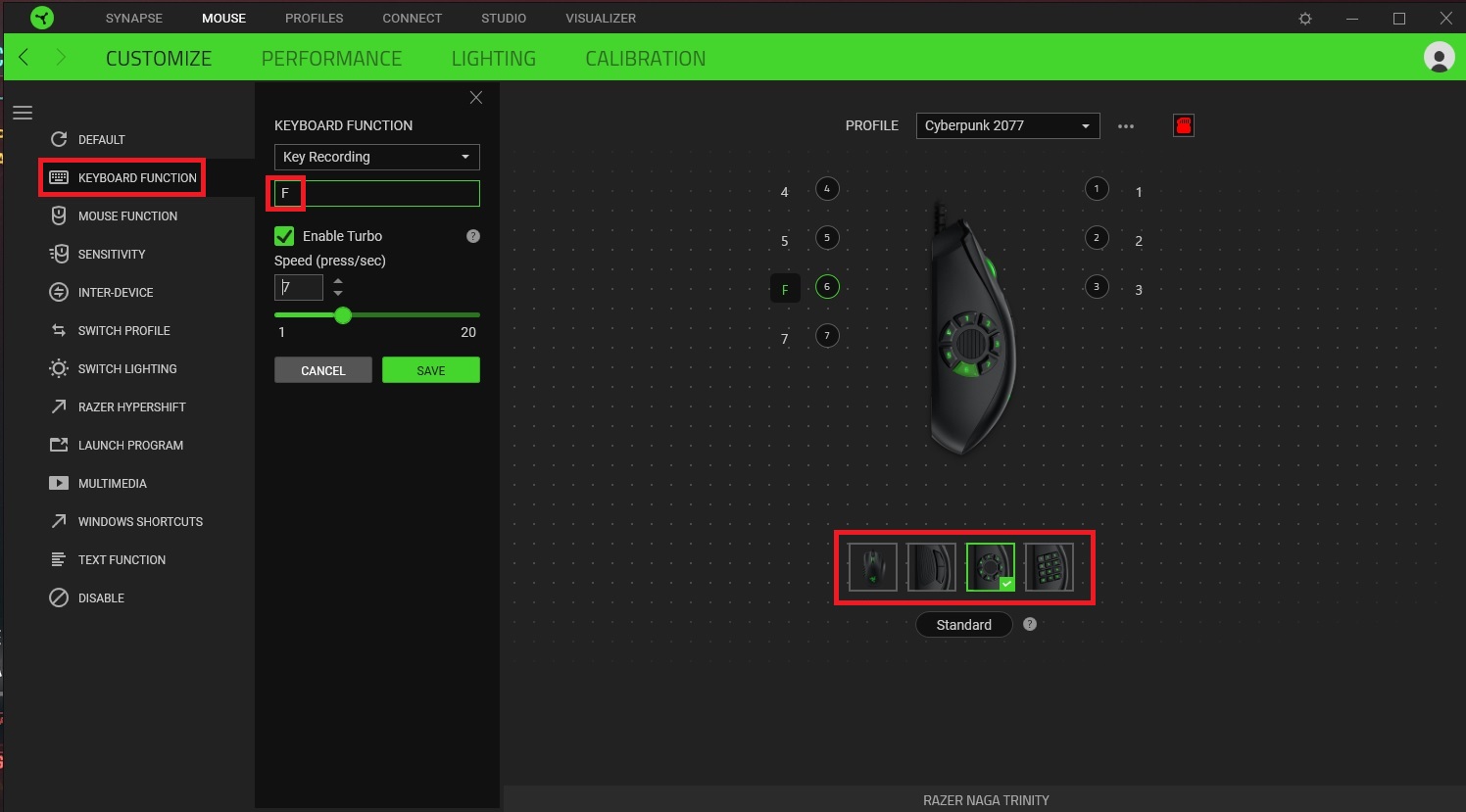Switch to the Visualizer tab
The image size is (1466, 812).
click(601, 19)
